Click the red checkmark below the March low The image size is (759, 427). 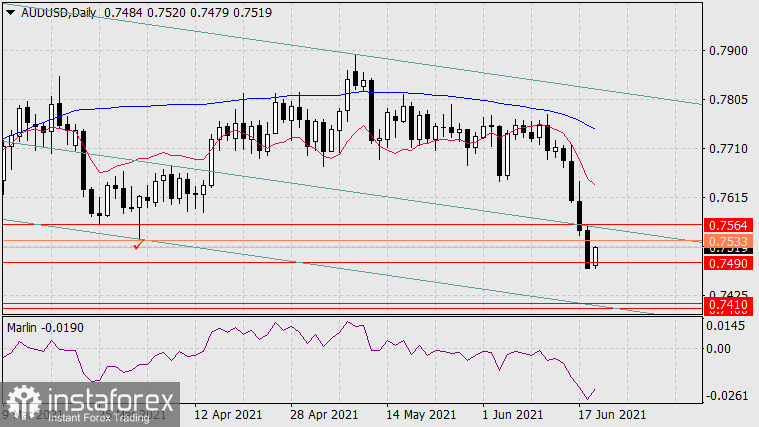(138, 245)
